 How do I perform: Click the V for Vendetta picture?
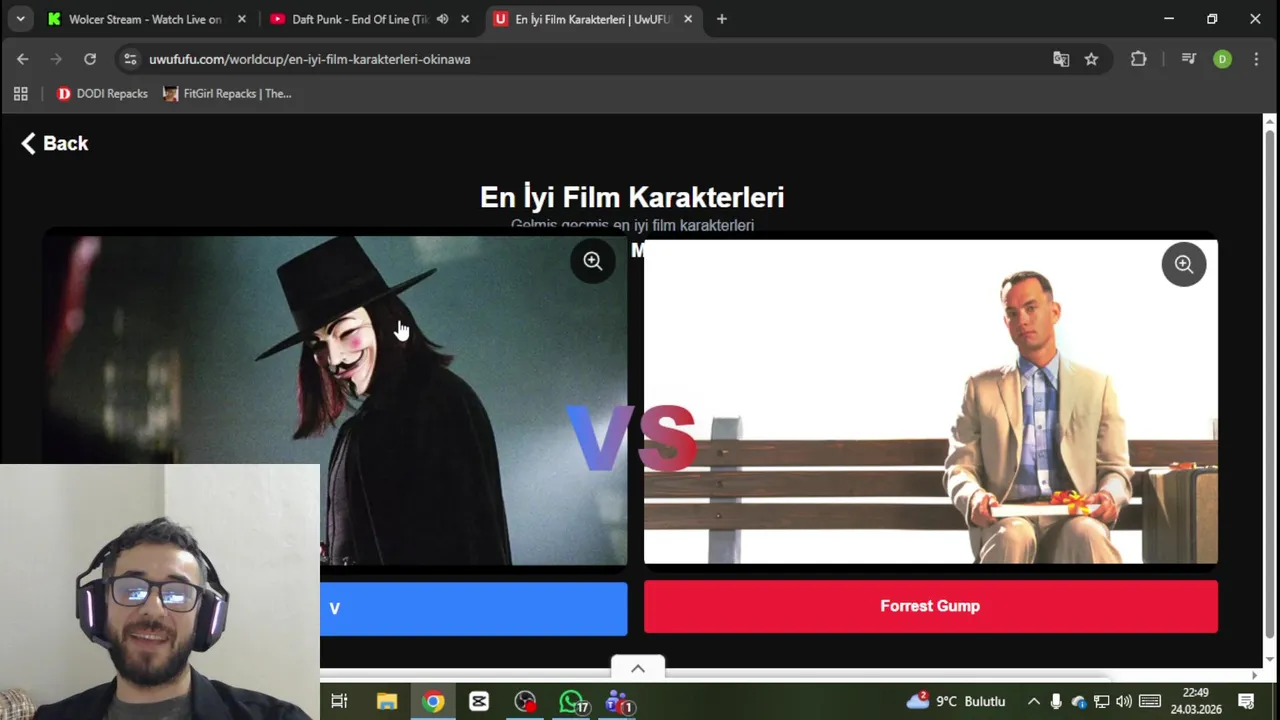(x=335, y=400)
